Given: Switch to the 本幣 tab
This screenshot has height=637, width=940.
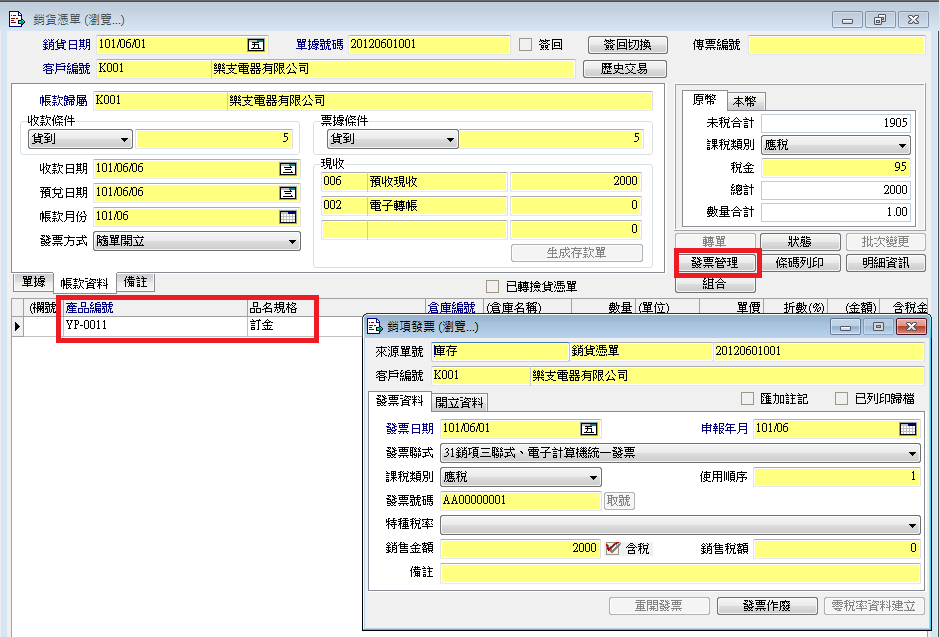Looking at the screenshot, I should (x=745, y=101).
